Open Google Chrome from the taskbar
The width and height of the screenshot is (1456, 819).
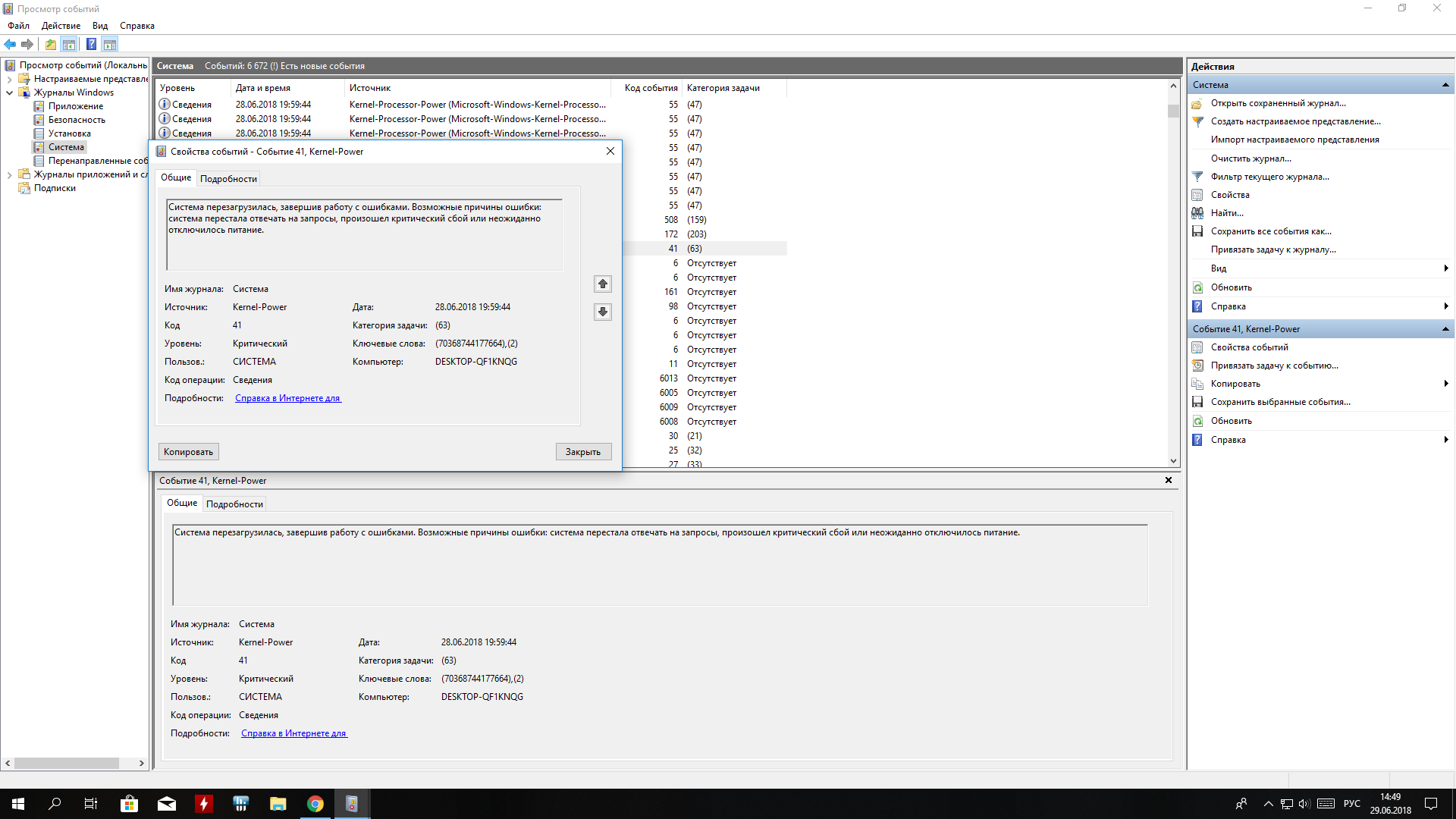[x=315, y=804]
